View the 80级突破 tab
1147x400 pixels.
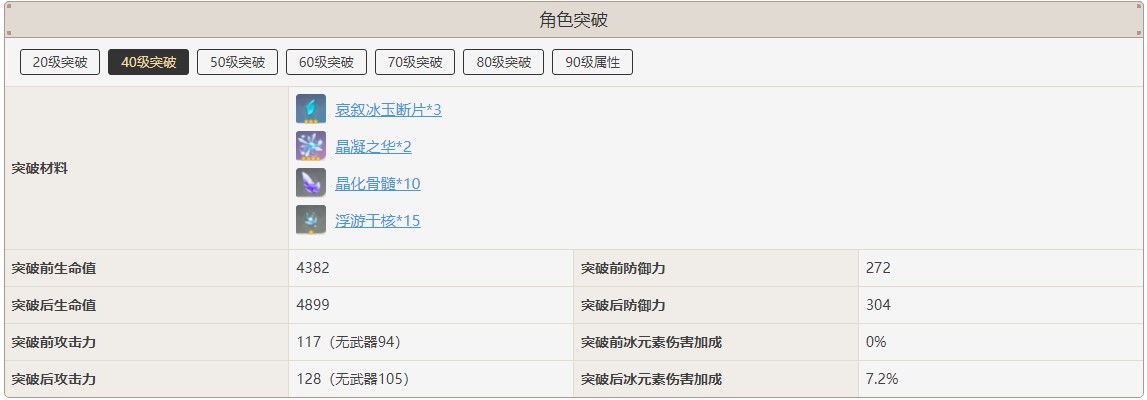point(503,62)
